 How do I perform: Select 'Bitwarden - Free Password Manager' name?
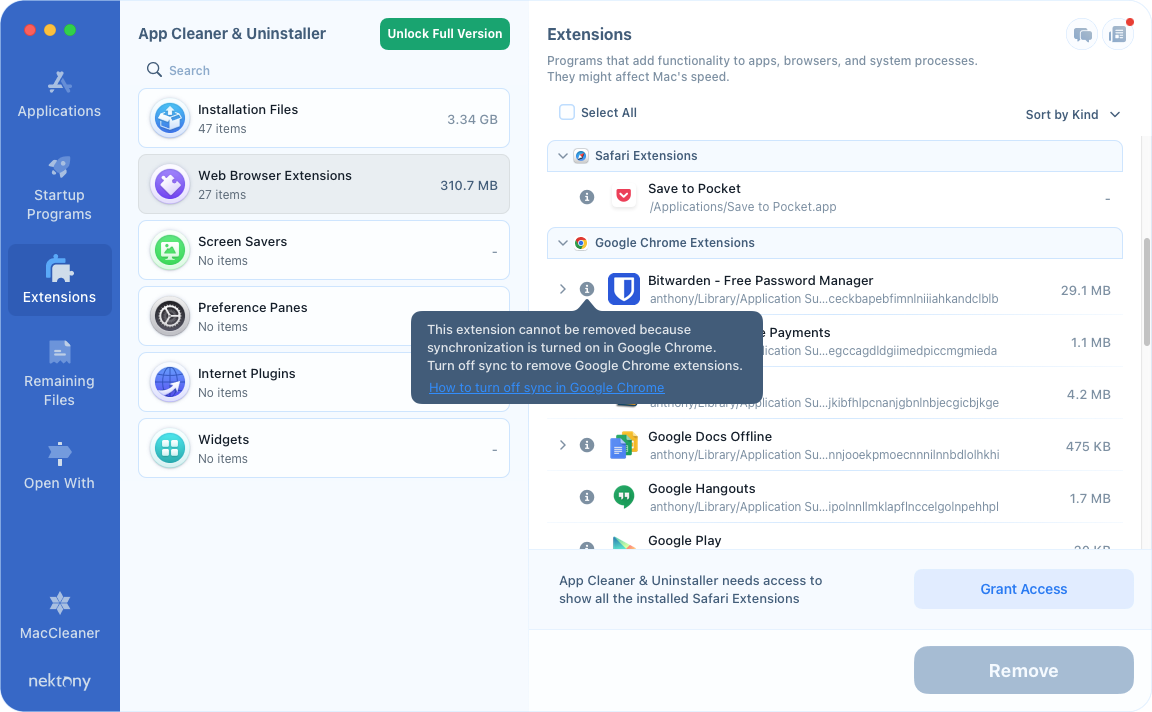(x=760, y=281)
